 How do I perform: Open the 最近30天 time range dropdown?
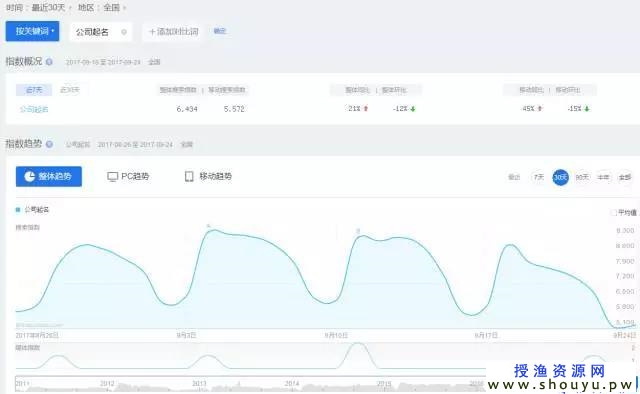coord(51,7)
